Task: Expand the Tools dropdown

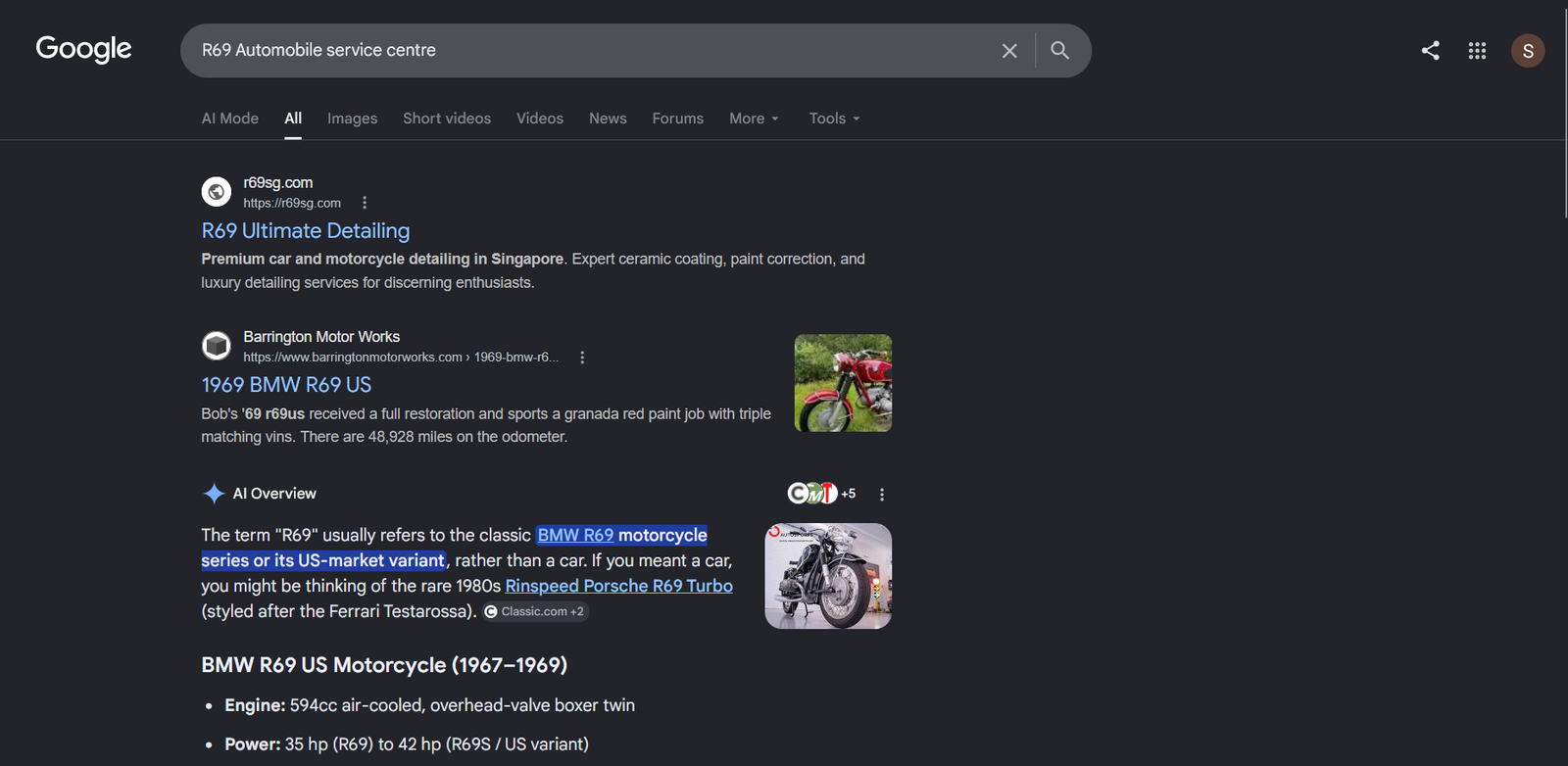Action: tap(835, 119)
